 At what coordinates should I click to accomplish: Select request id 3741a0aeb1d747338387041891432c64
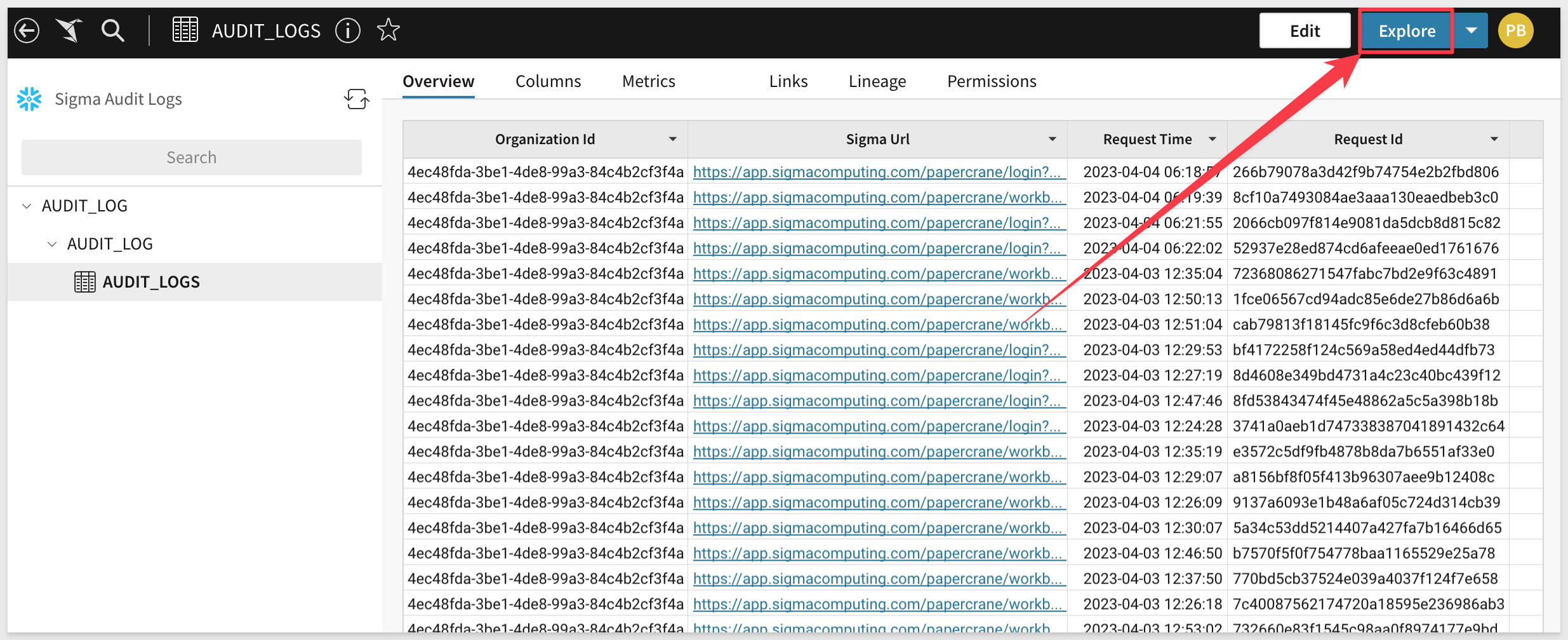click(1369, 426)
